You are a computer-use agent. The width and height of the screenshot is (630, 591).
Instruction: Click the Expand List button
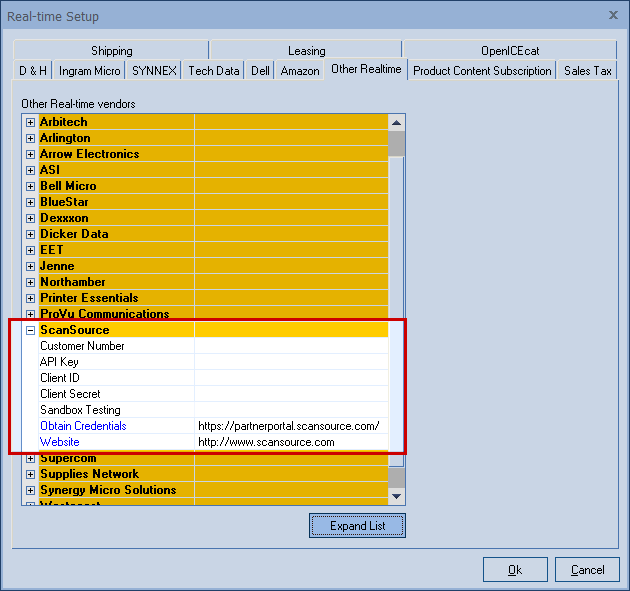pyautogui.click(x=357, y=525)
